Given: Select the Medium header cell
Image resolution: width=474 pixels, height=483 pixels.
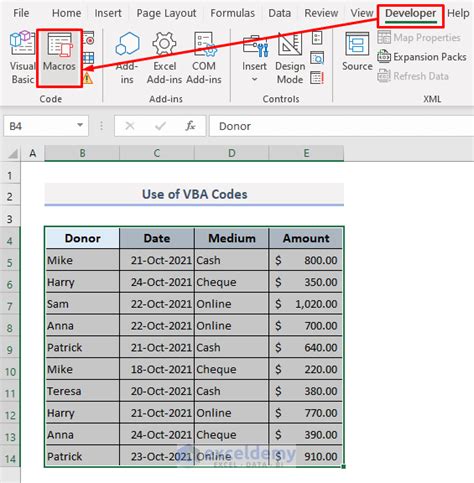Looking at the screenshot, I should [231, 238].
